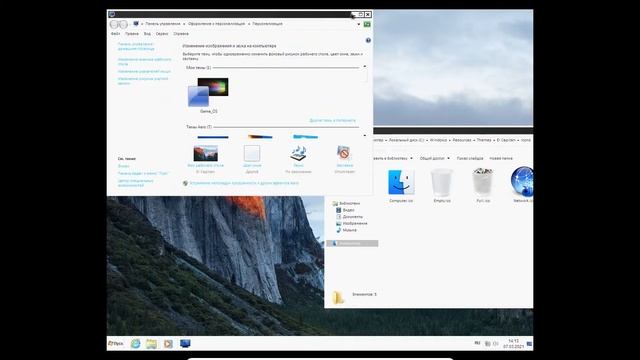Launch Internet Explorer from the taskbar
Image resolution: width=640 pixels, height=360 pixels.
(x=135, y=344)
